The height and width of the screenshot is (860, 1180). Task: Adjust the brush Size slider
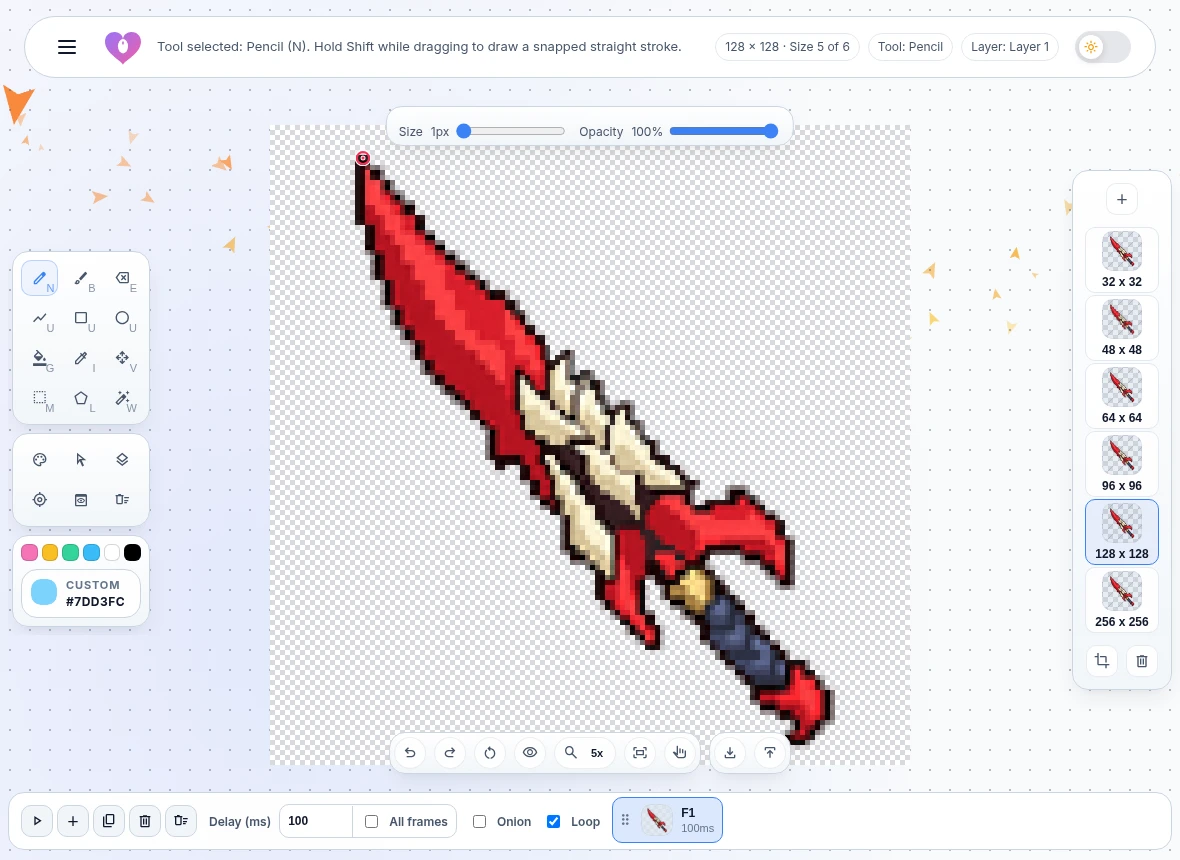(511, 131)
